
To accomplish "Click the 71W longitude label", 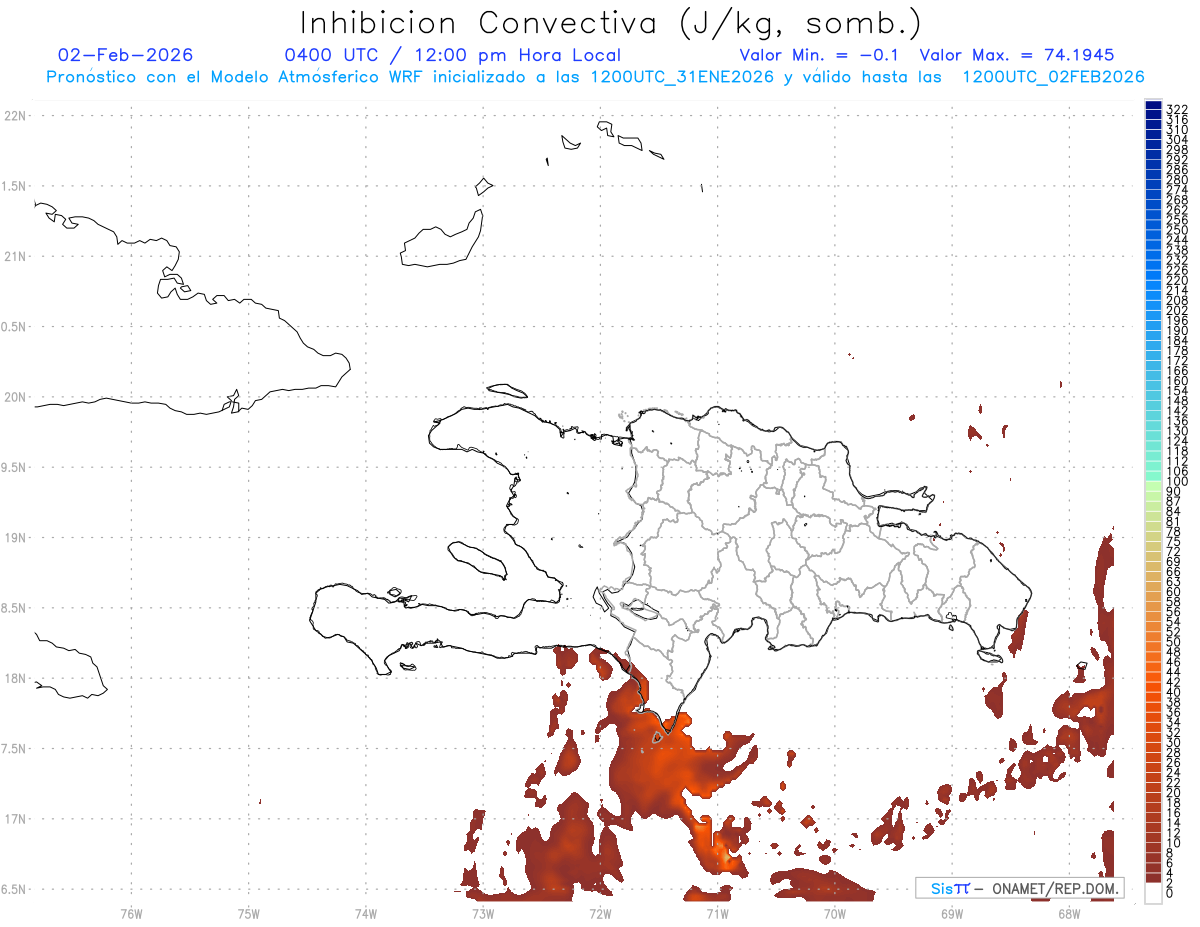I will 717,913.
